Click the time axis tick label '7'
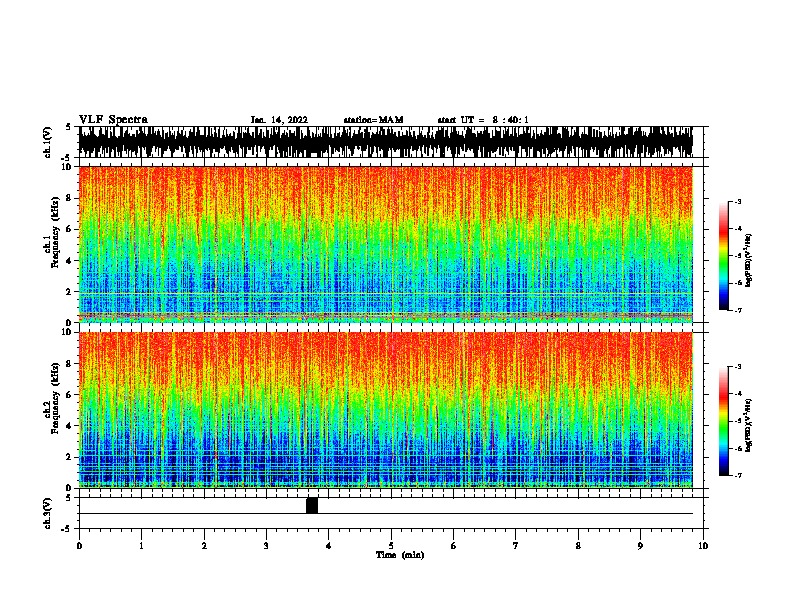 point(516,546)
